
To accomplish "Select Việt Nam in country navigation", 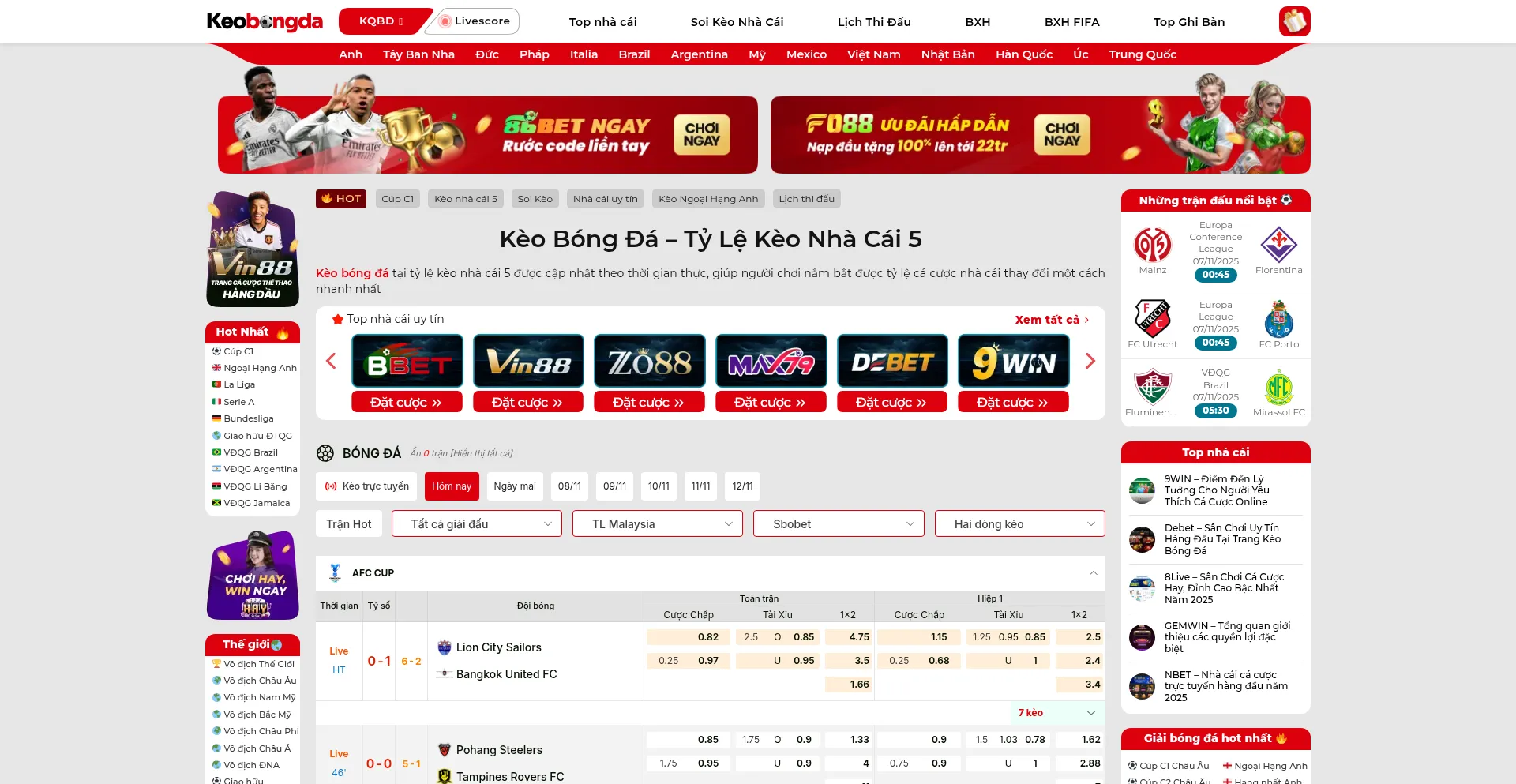I will (873, 54).
